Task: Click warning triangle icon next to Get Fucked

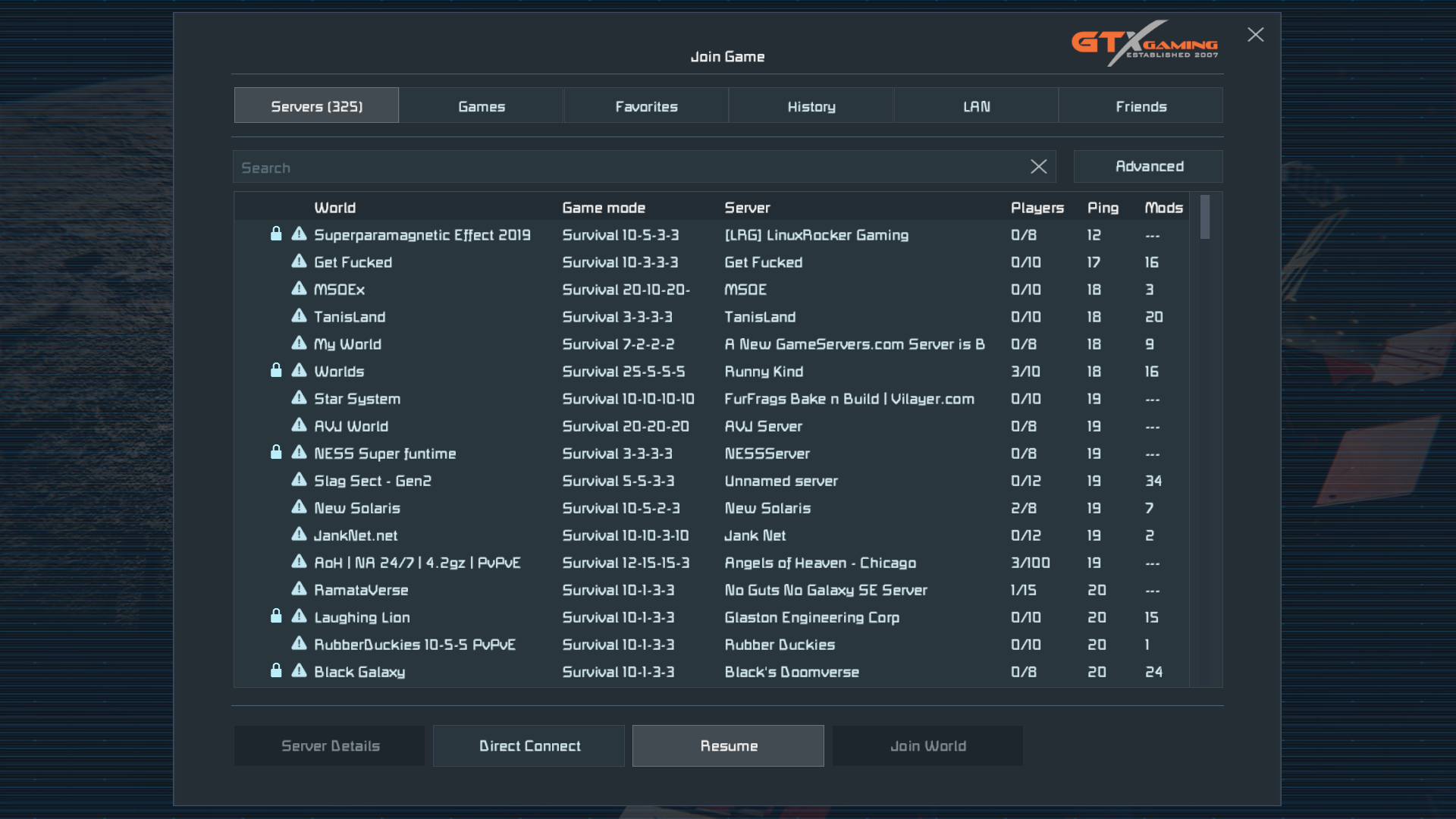Action: [299, 261]
